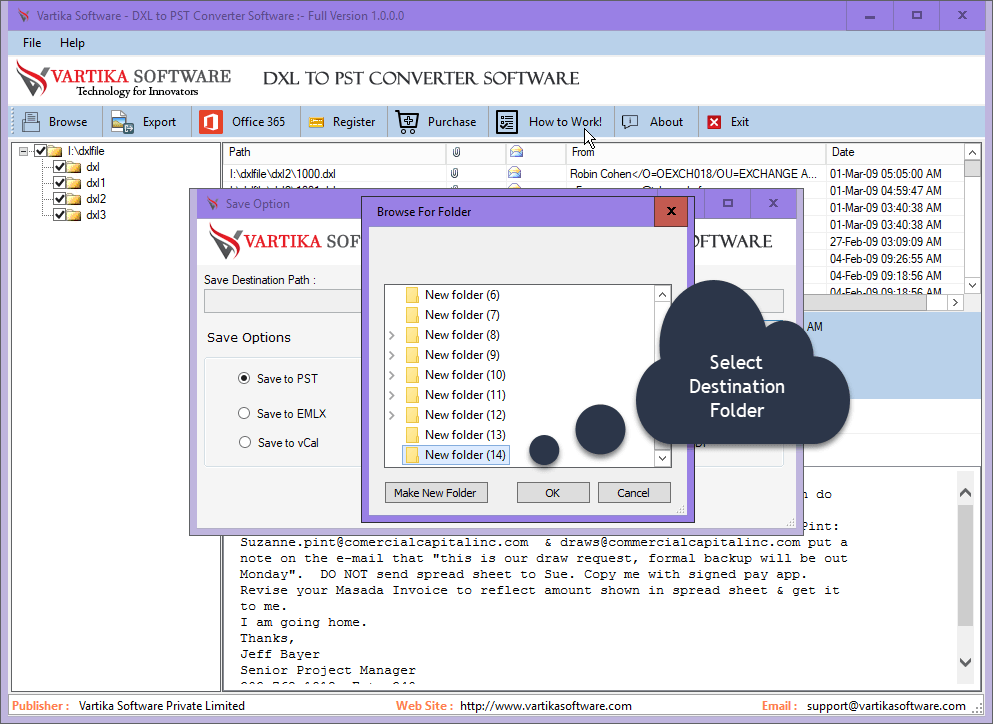Open the Office 365 icon
Screen dimensions: 993x724
tap(211, 122)
